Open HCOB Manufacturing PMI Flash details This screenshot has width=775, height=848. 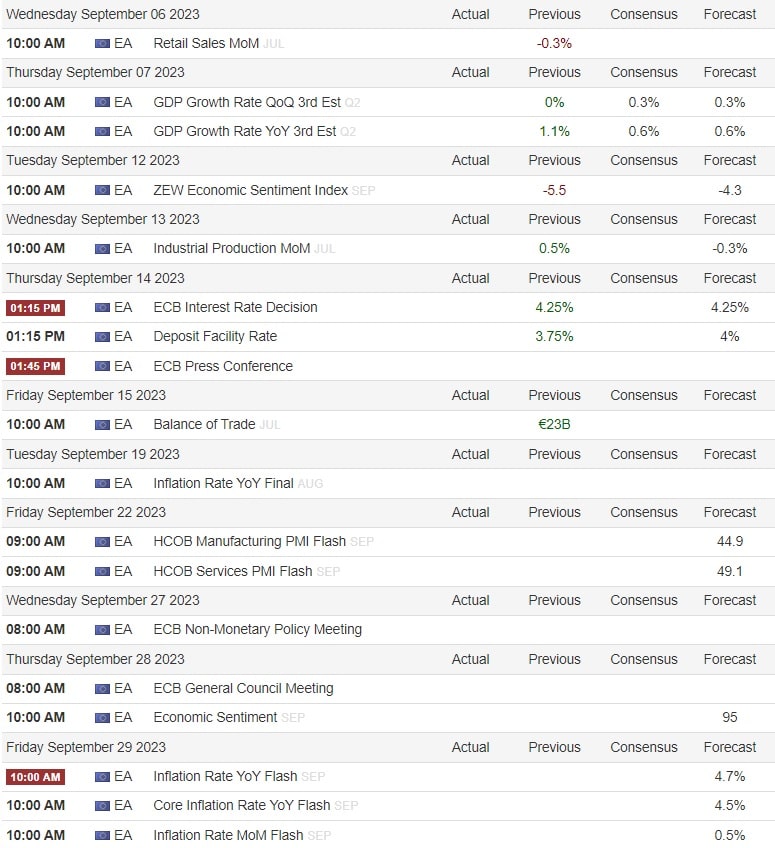[249, 541]
